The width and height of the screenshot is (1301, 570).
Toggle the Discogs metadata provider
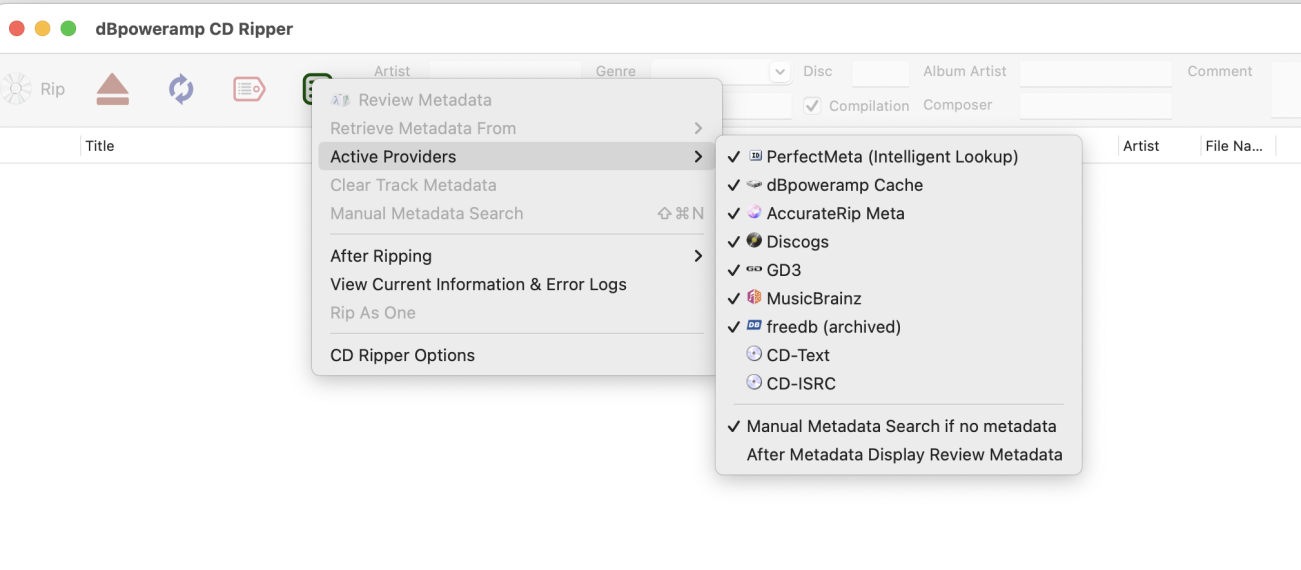(797, 242)
